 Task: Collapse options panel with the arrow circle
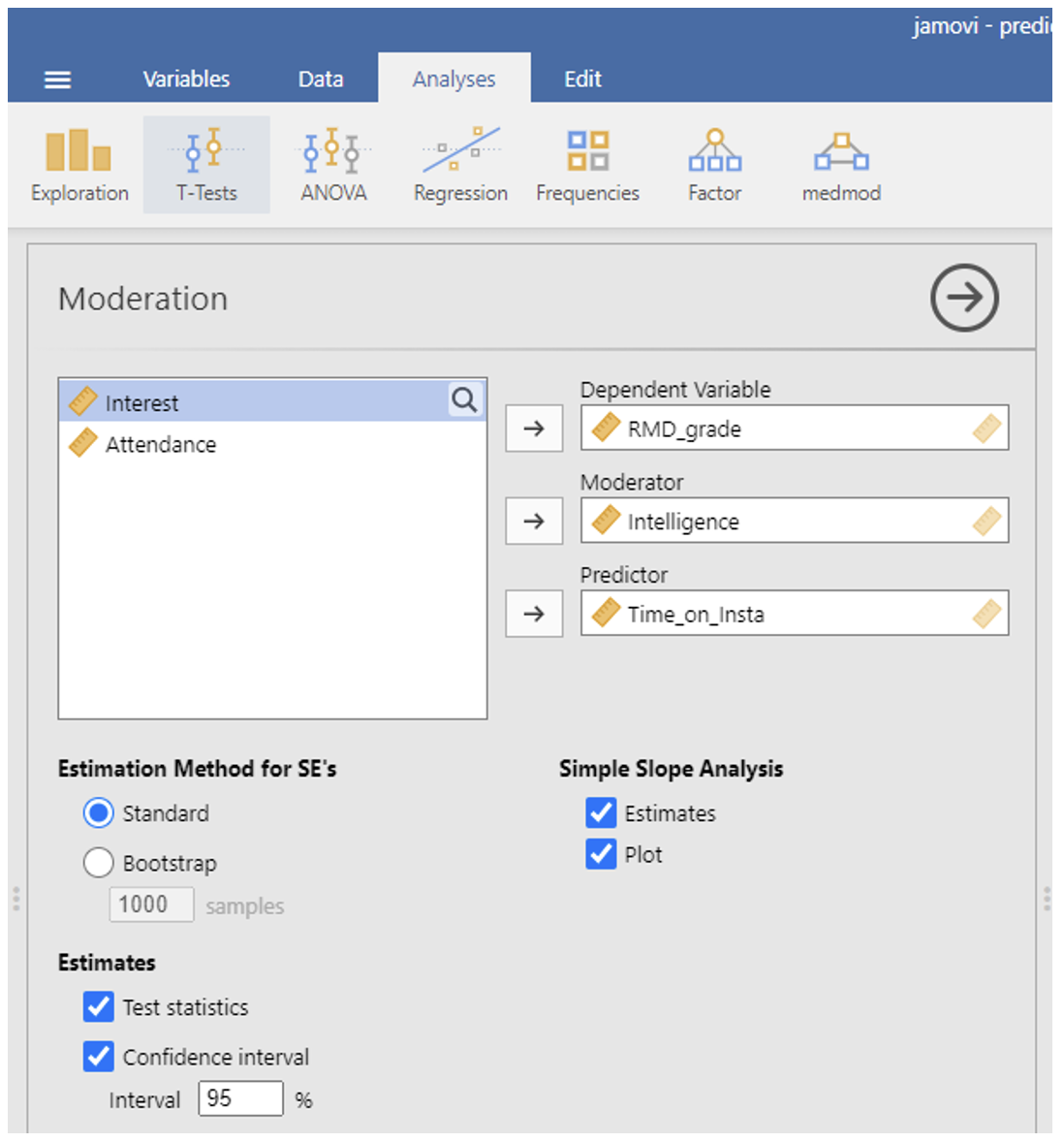click(x=963, y=298)
